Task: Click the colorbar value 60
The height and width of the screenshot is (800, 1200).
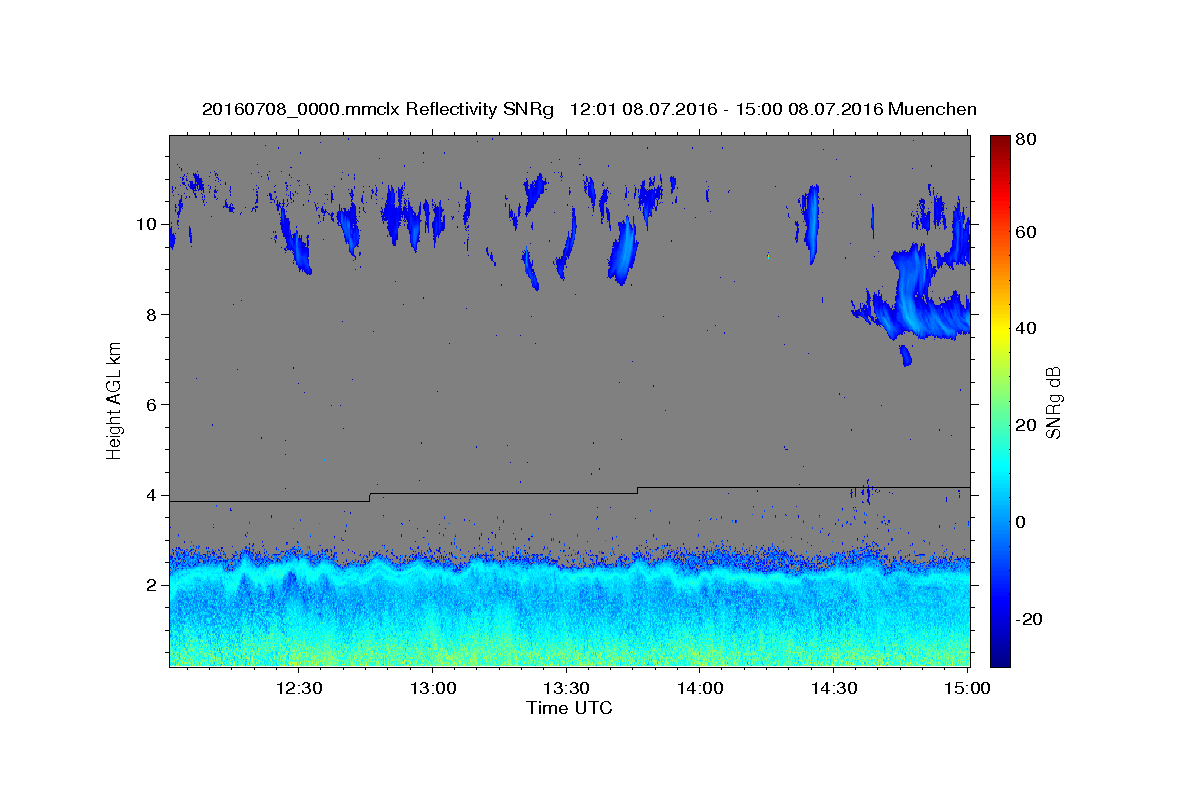Action: pyautogui.click(x=1028, y=232)
